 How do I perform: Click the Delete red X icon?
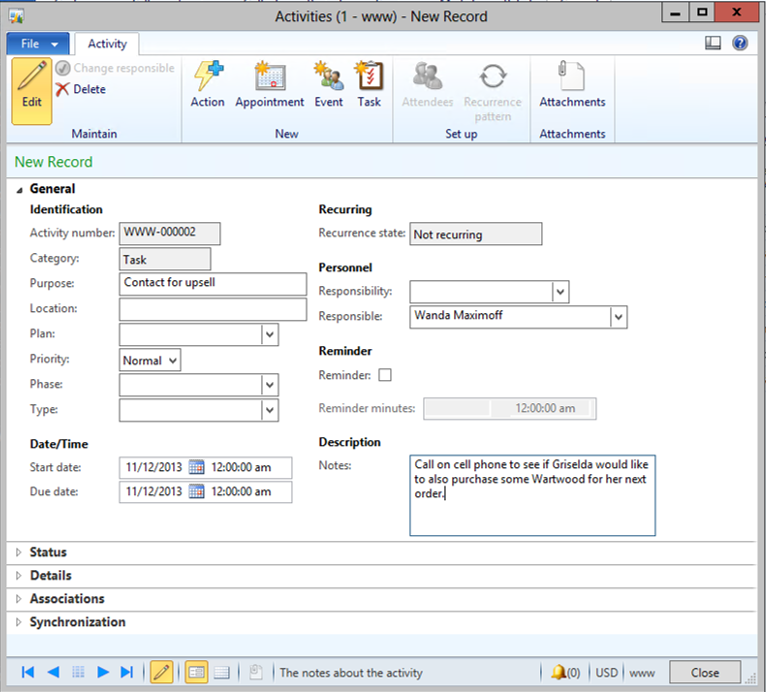(x=63, y=90)
